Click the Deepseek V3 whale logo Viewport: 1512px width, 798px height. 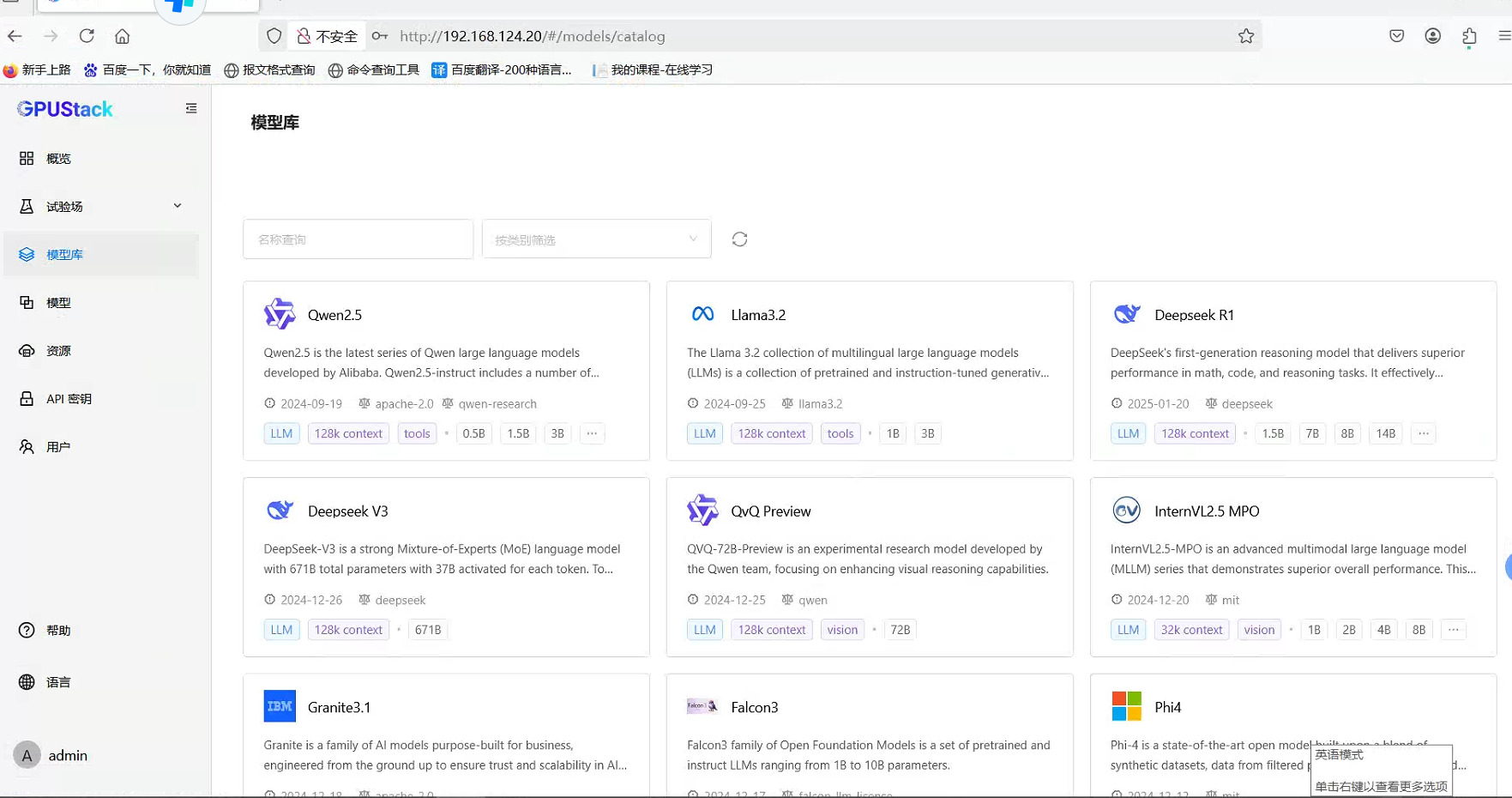coord(280,511)
